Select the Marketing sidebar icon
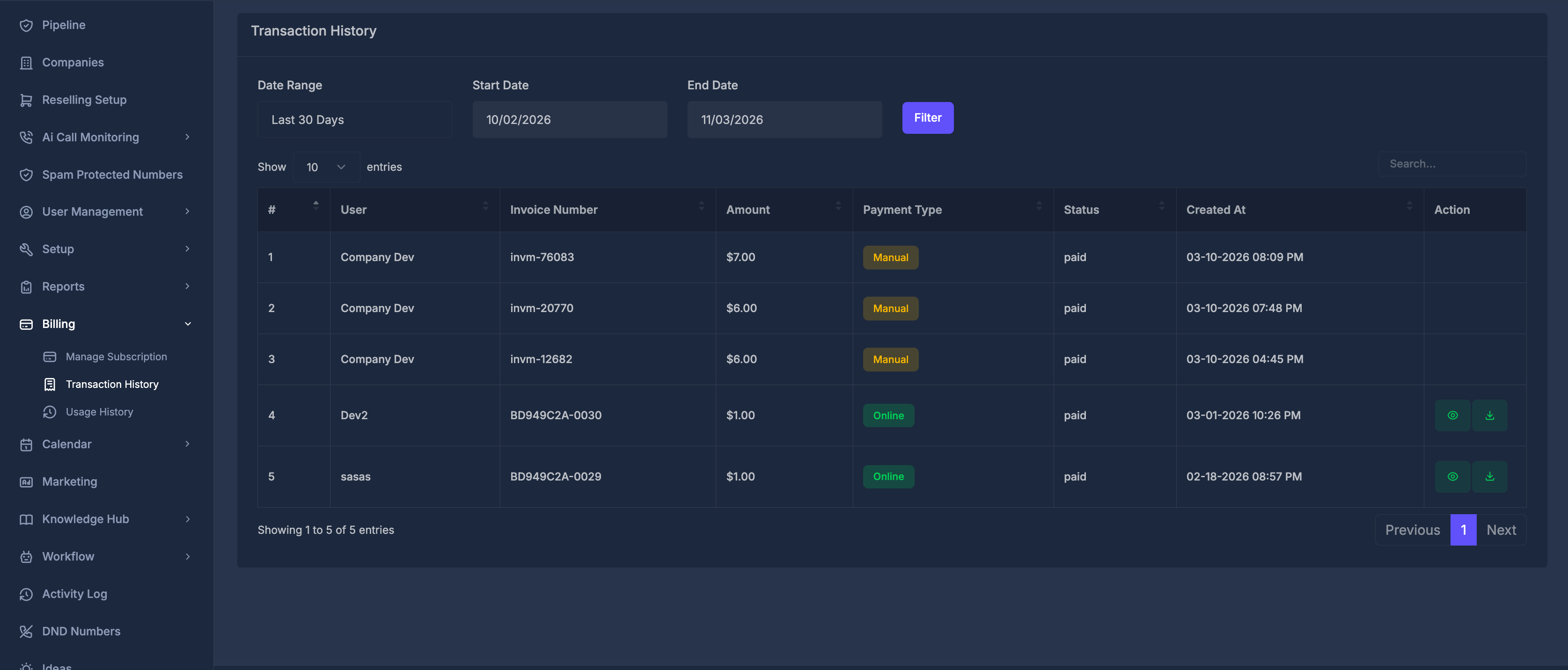Viewport: 1568px width, 670px height. pyautogui.click(x=26, y=481)
